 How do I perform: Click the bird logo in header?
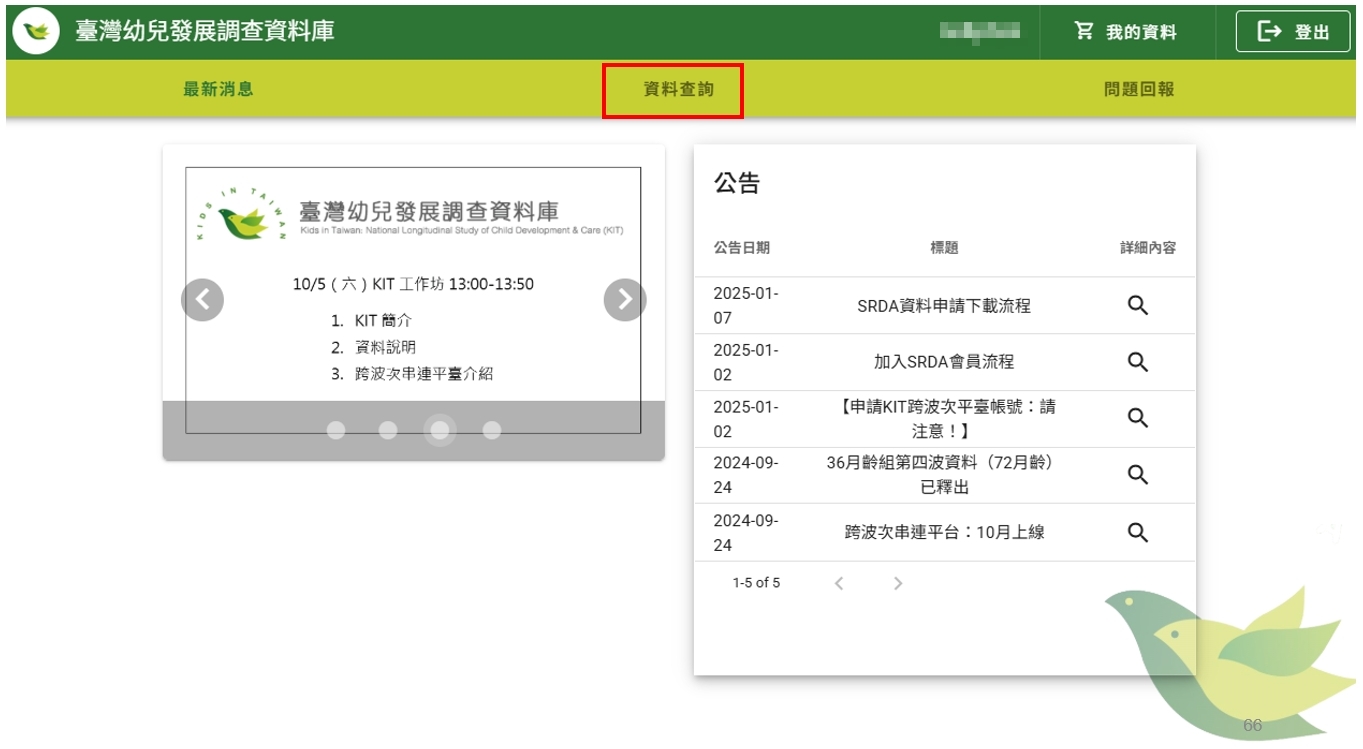pos(36,31)
